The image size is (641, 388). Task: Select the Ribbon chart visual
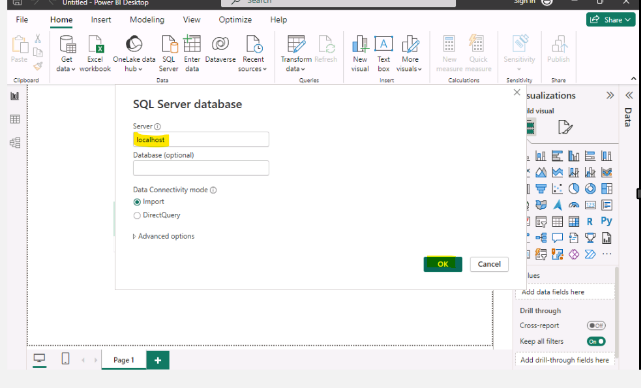[607, 172]
